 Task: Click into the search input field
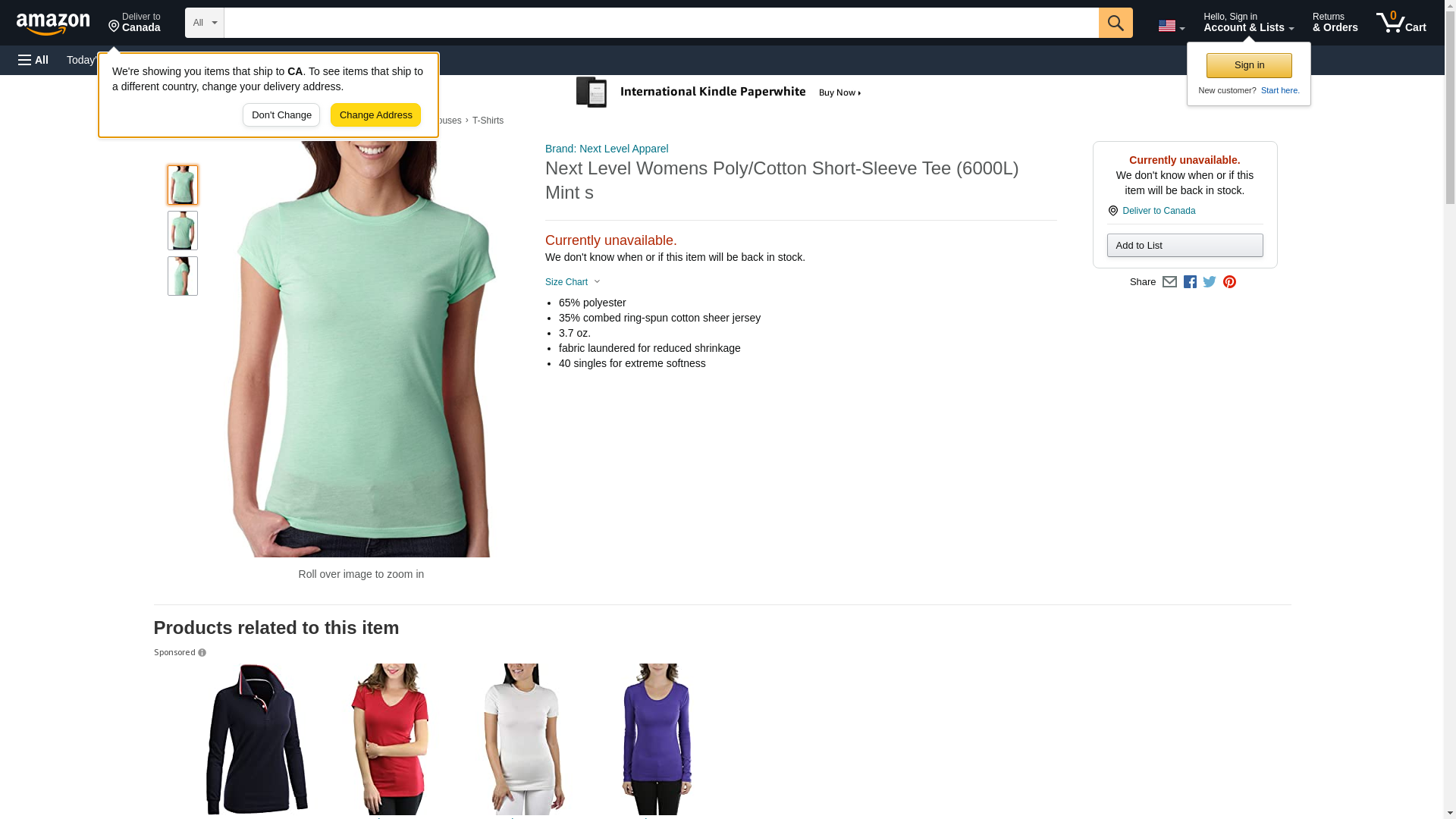660,23
